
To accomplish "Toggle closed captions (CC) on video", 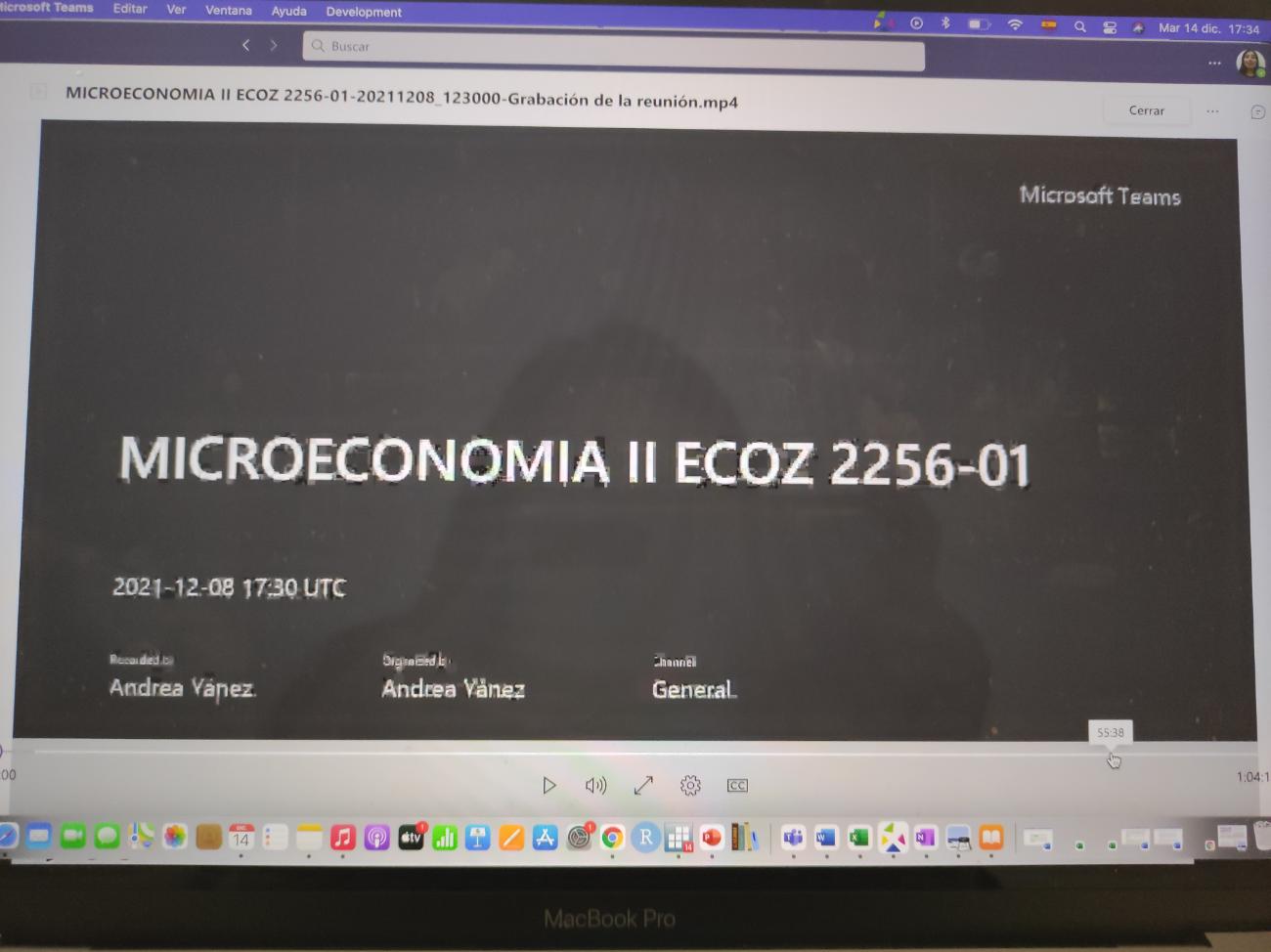I will point(737,785).
